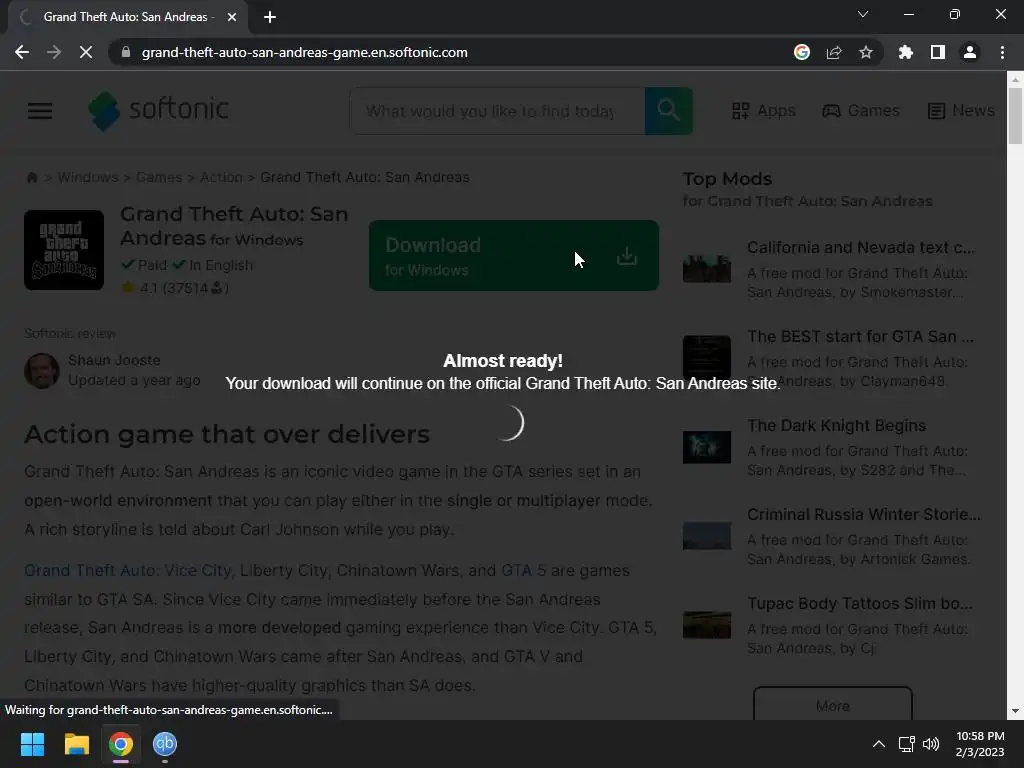Select the Windows breadcrumb link
This screenshot has height=768, width=1024.
click(88, 177)
